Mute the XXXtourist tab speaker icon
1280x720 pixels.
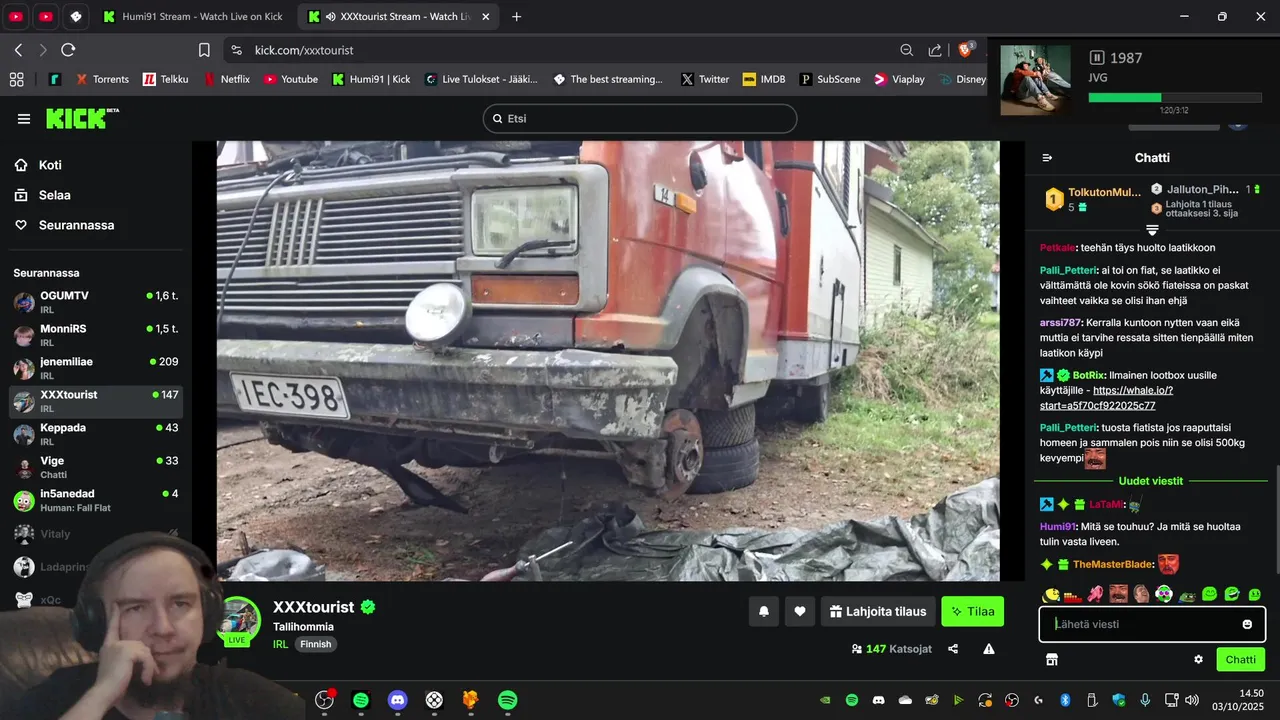330,17
